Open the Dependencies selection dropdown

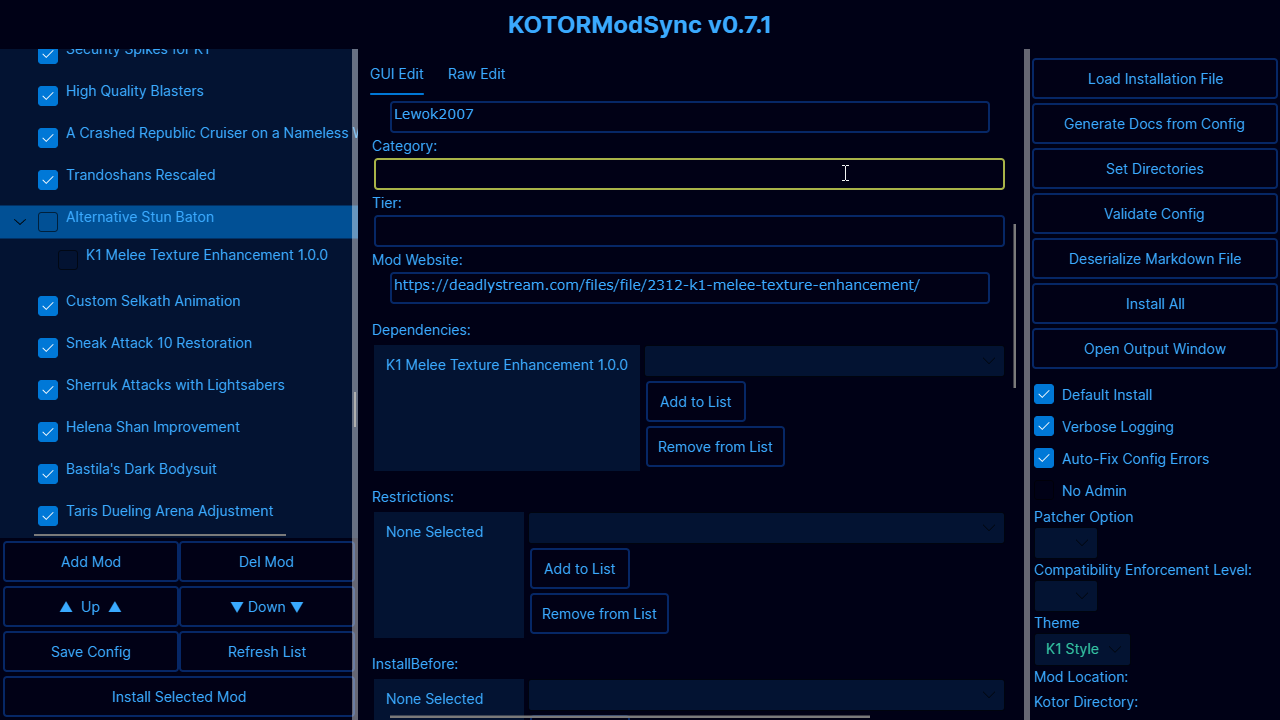824,361
